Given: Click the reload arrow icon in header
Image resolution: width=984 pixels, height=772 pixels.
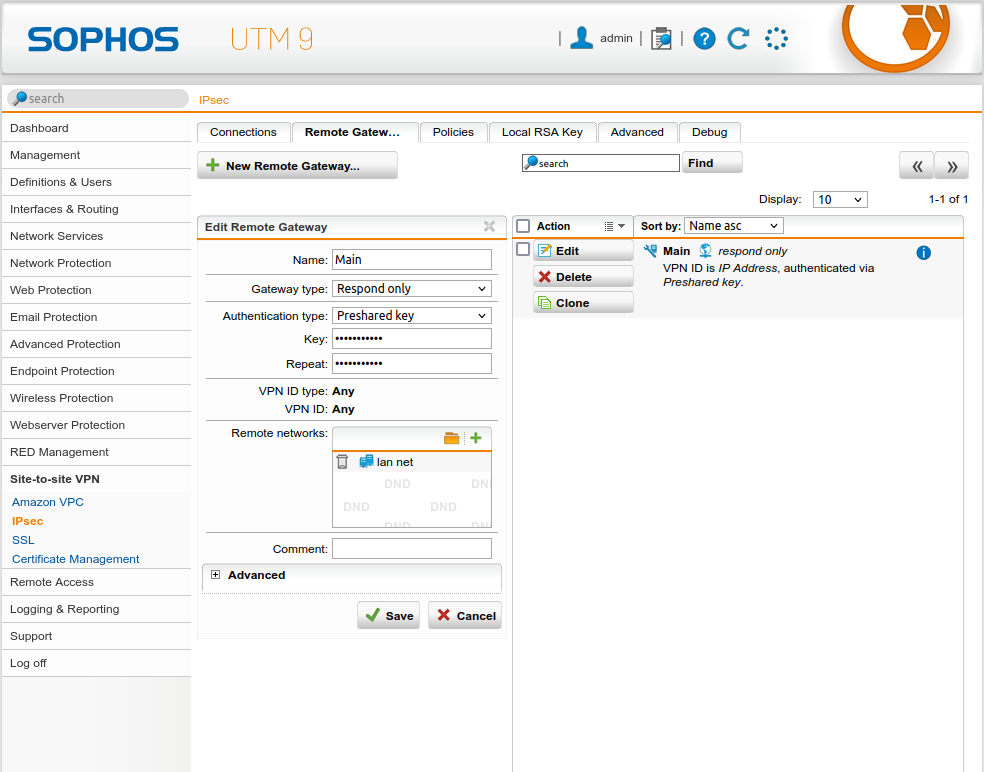Looking at the screenshot, I should [738, 39].
